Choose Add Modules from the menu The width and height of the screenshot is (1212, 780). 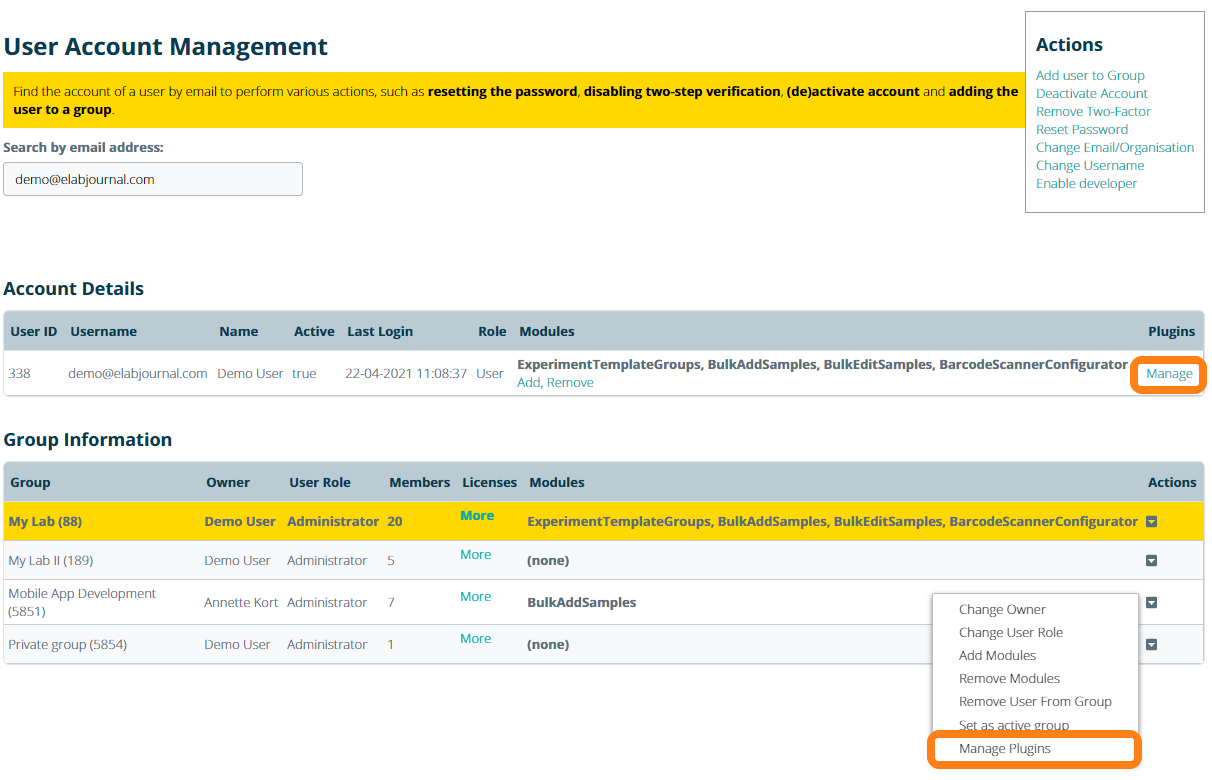point(997,656)
